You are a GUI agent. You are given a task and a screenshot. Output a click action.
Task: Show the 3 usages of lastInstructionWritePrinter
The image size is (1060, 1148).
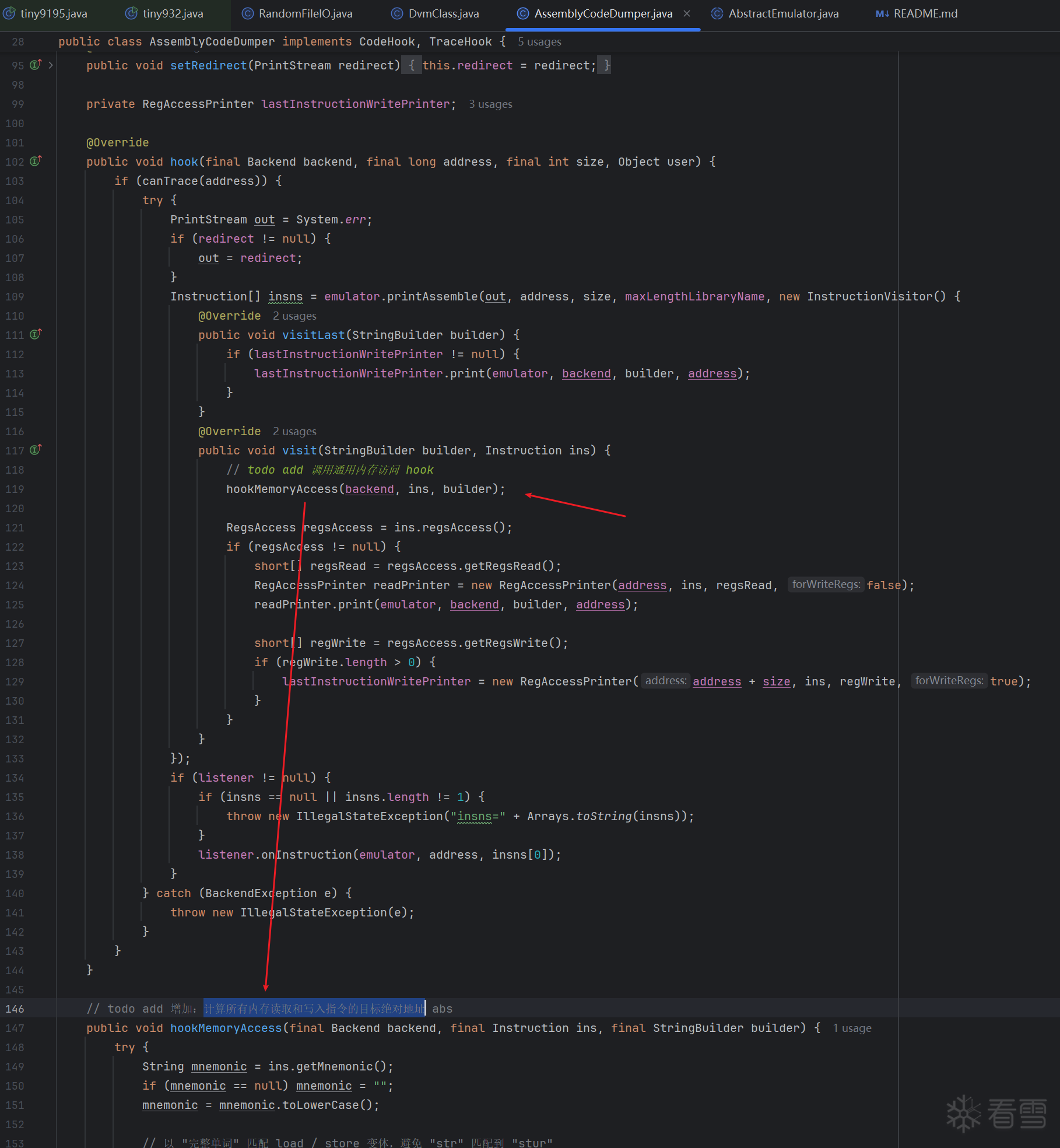490,104
